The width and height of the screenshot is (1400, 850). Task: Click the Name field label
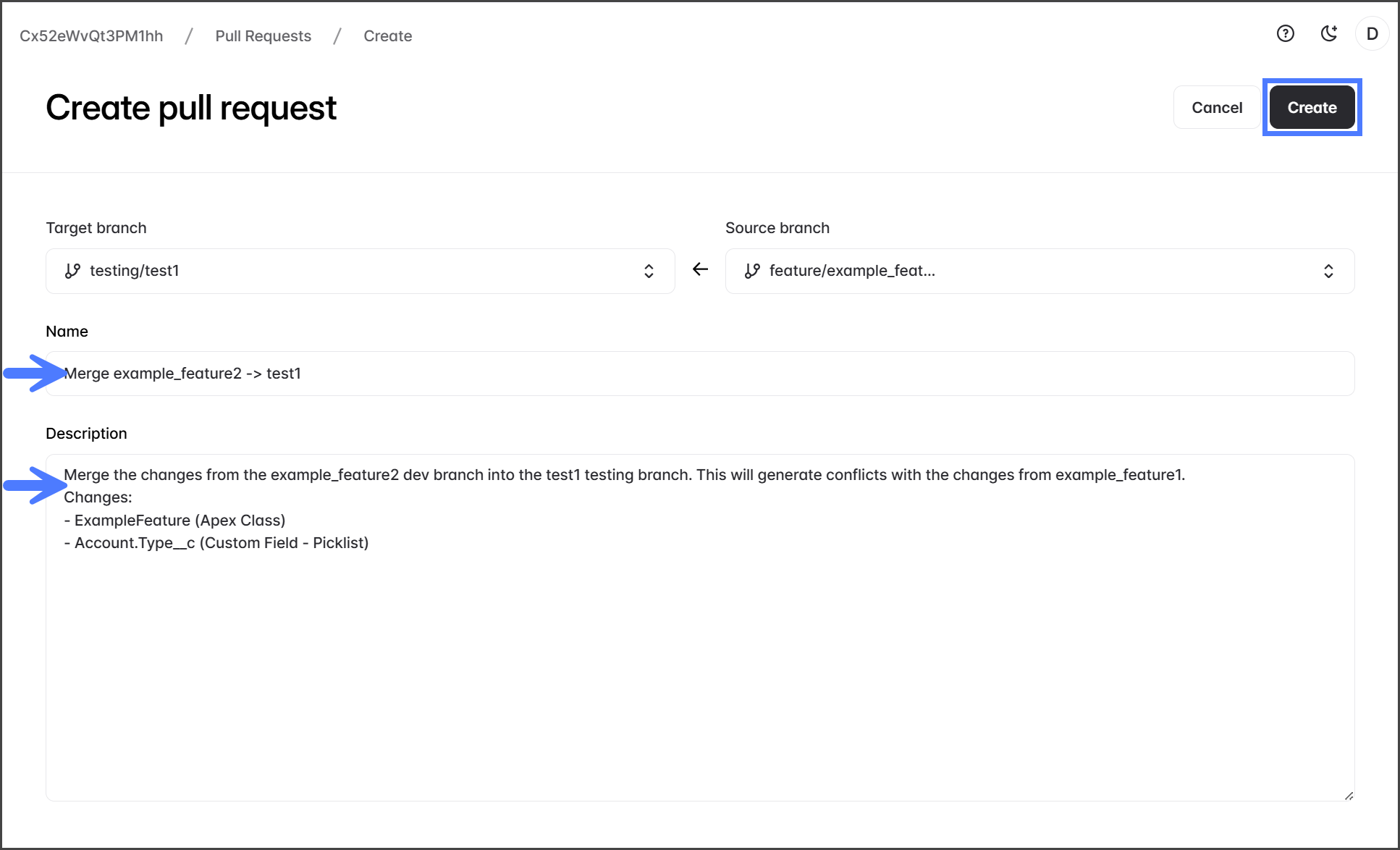(x=67, y=331)
